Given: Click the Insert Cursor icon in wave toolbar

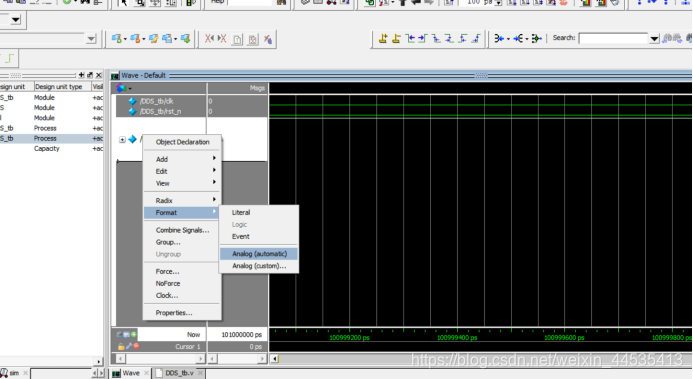Looking at the screenshot, I should point(383,38).
